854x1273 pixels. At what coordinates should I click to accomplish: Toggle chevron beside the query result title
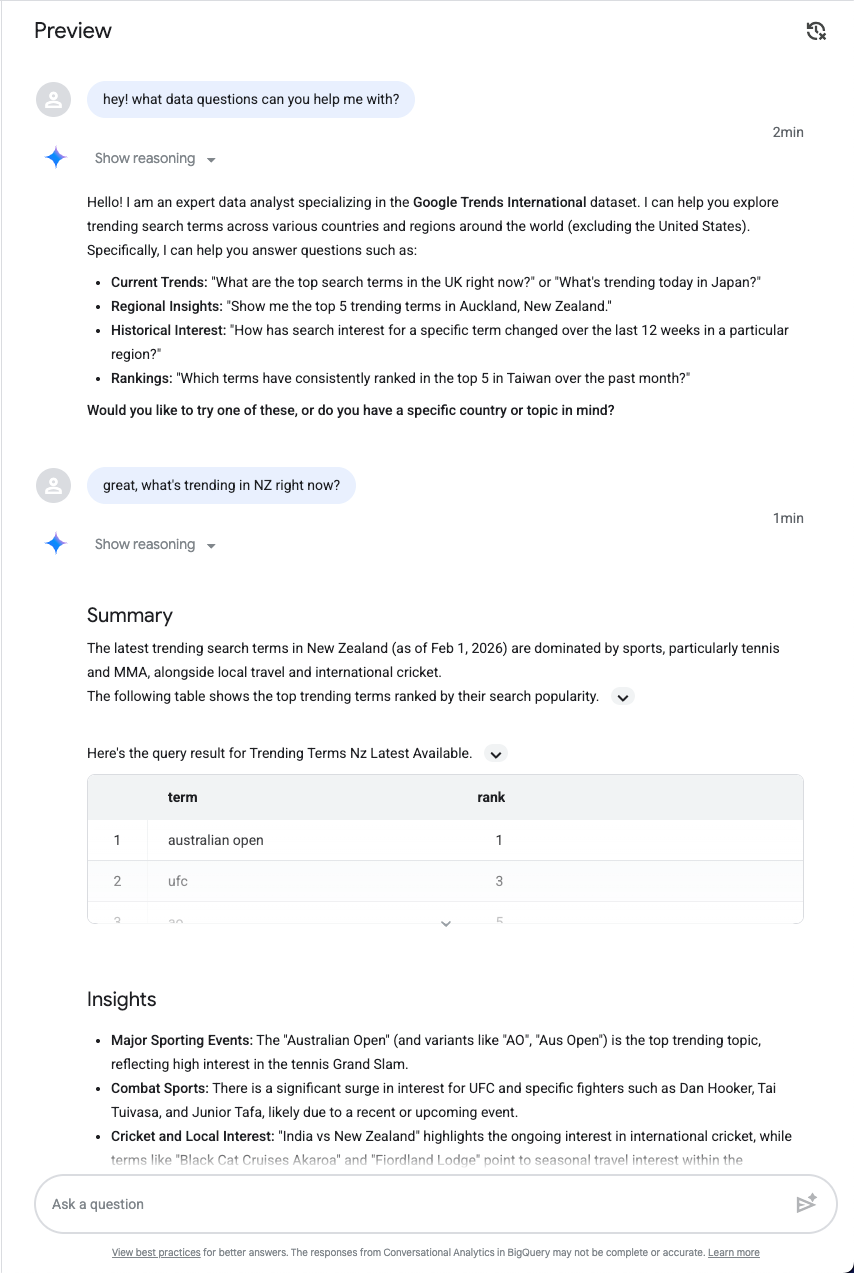point(495,754)
